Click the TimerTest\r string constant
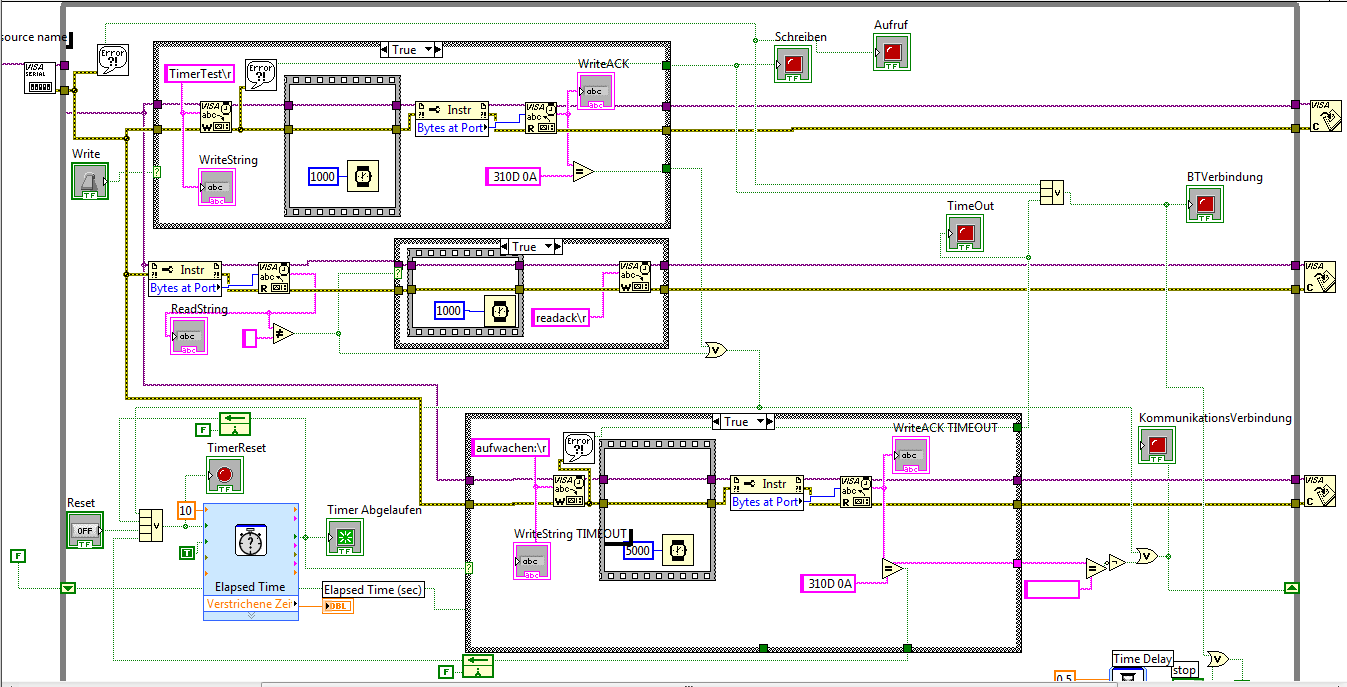The height and width of the screenshot is (687, 1347). pyautogui.click(x=201, y=73)
